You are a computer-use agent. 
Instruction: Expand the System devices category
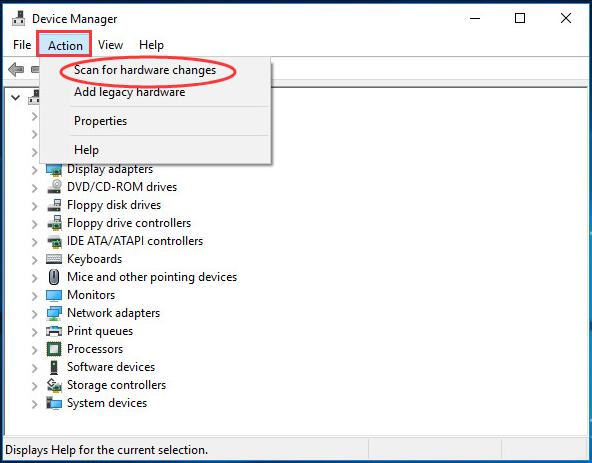click(x=35, y=404)
